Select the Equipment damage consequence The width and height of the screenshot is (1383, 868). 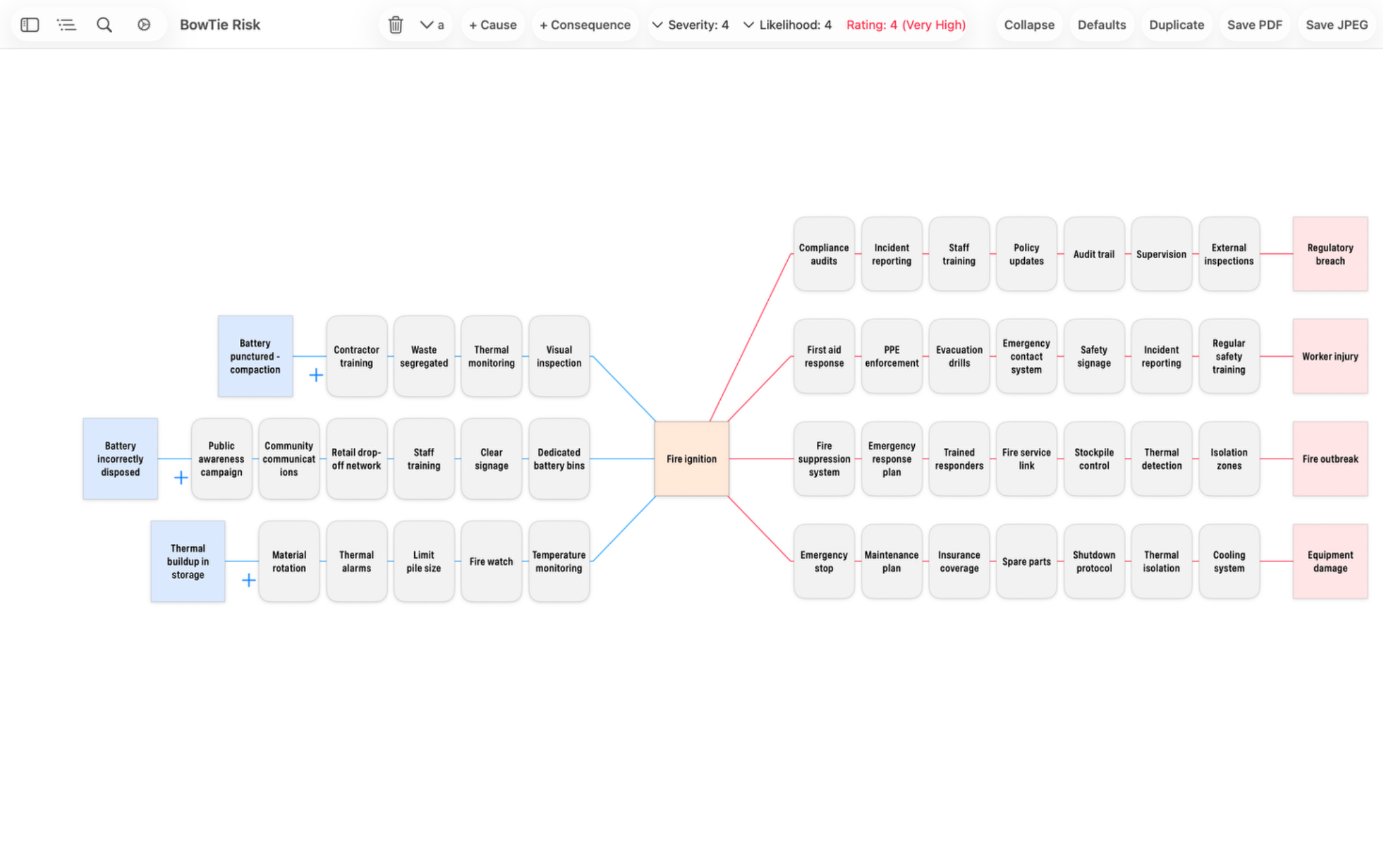point(1330,561)
